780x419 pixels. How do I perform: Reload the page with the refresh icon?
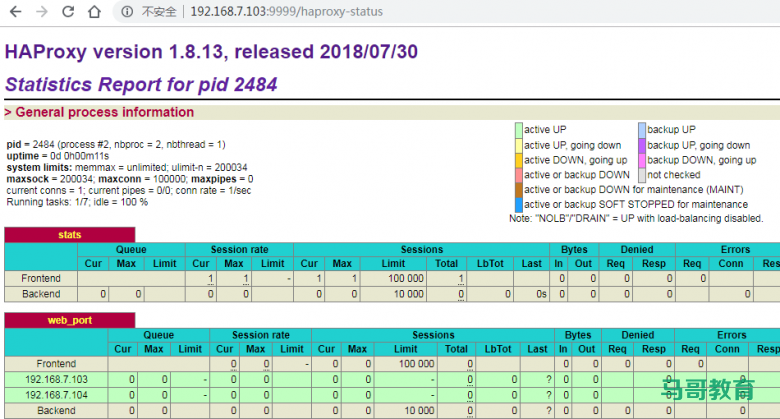68,11
